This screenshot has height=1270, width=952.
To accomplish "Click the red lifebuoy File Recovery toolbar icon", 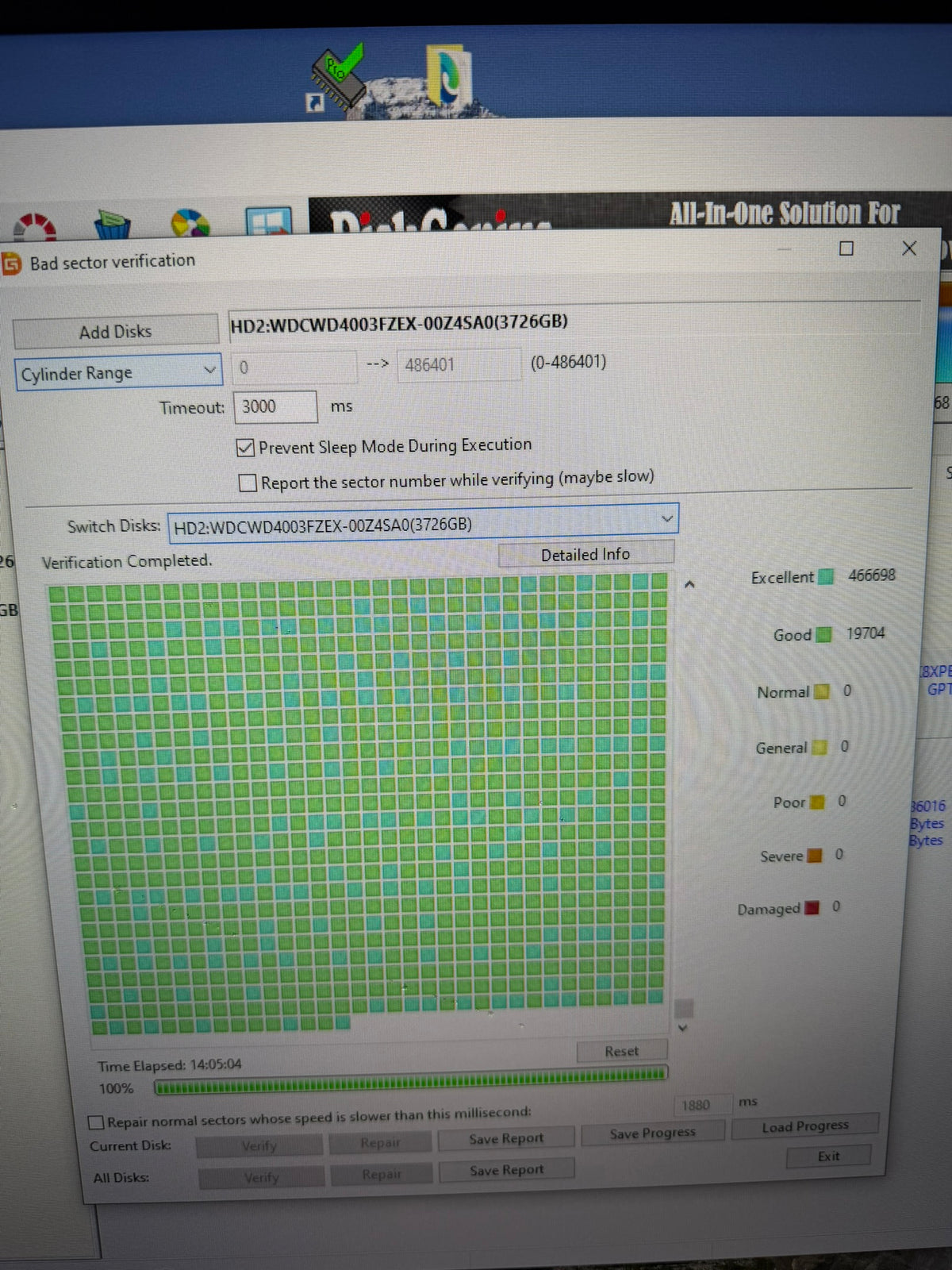I will point(34,226).
